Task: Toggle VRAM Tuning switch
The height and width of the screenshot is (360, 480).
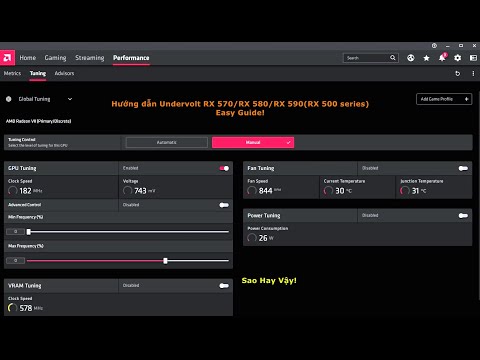Action: point(224,286)
